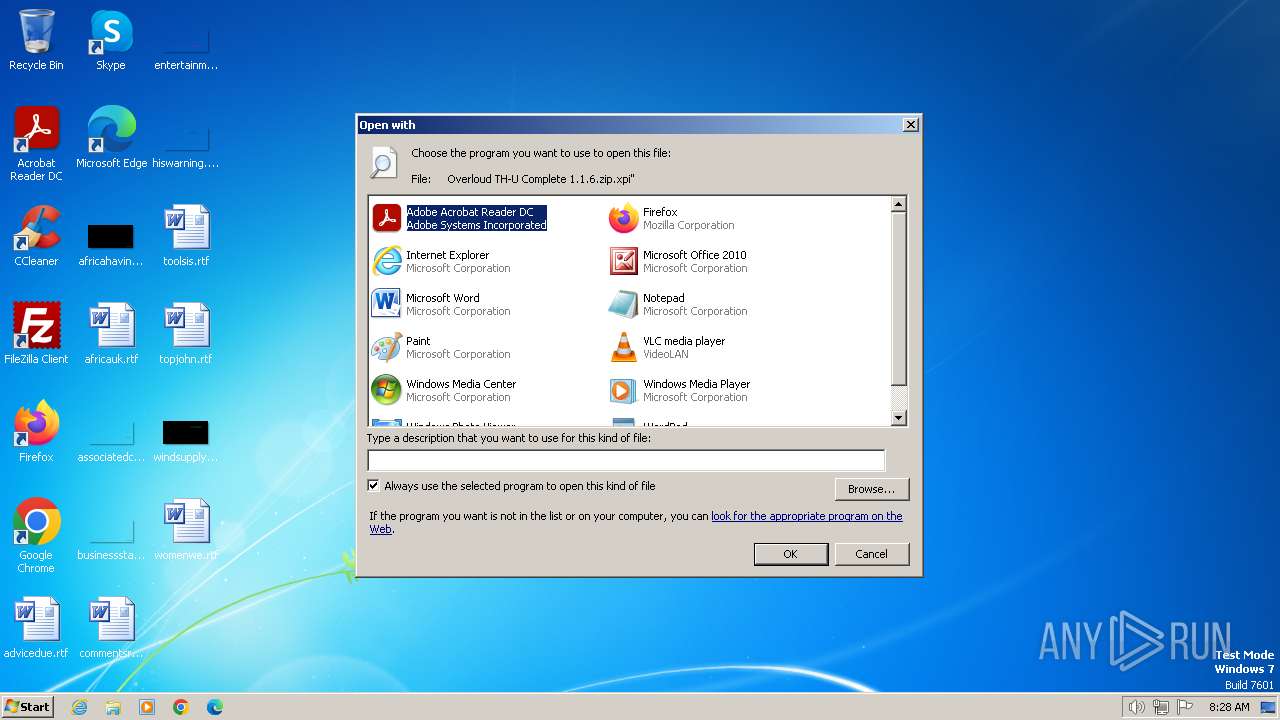This screenshot has height=720, width=1280.
Task: Select toolsis.rtf desktop file
Action: pos(186,236)
